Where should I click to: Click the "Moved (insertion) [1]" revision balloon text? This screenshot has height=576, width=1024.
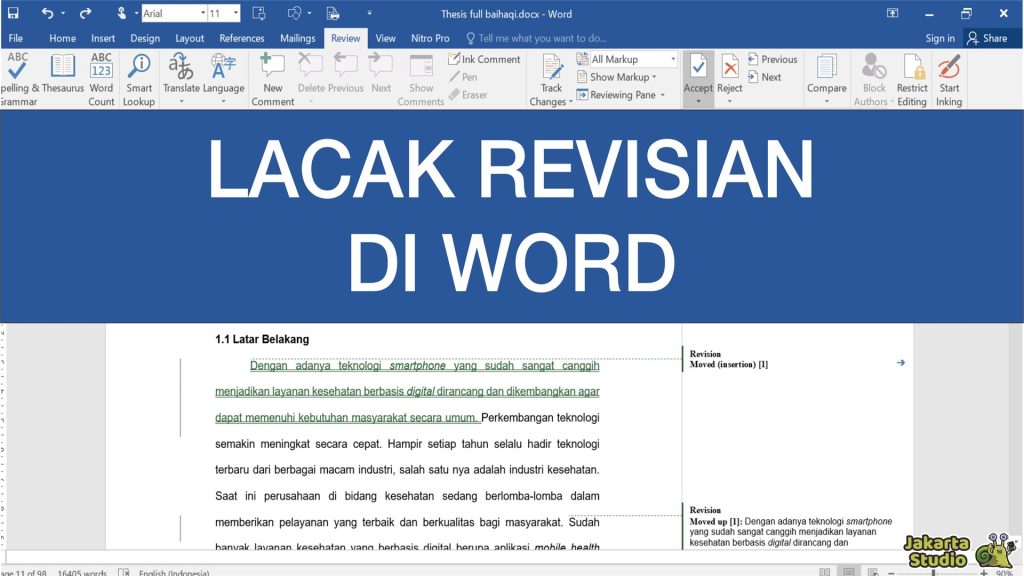(x=729, y=364)
